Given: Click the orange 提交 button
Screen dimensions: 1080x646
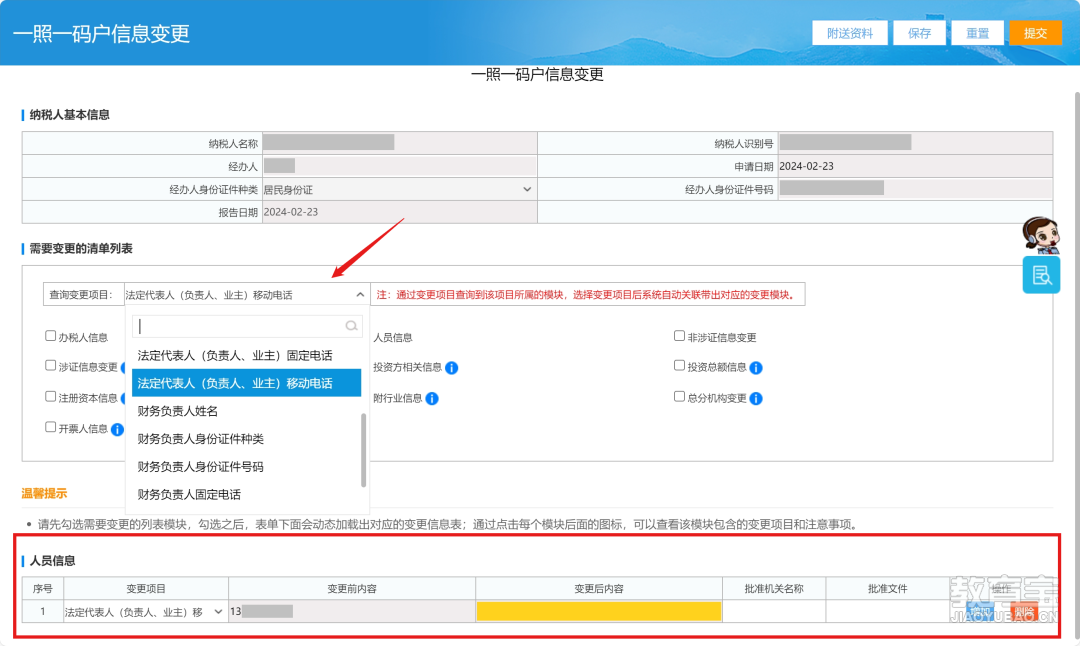Looking at the screenshot, I should (x=1035, y=33).
